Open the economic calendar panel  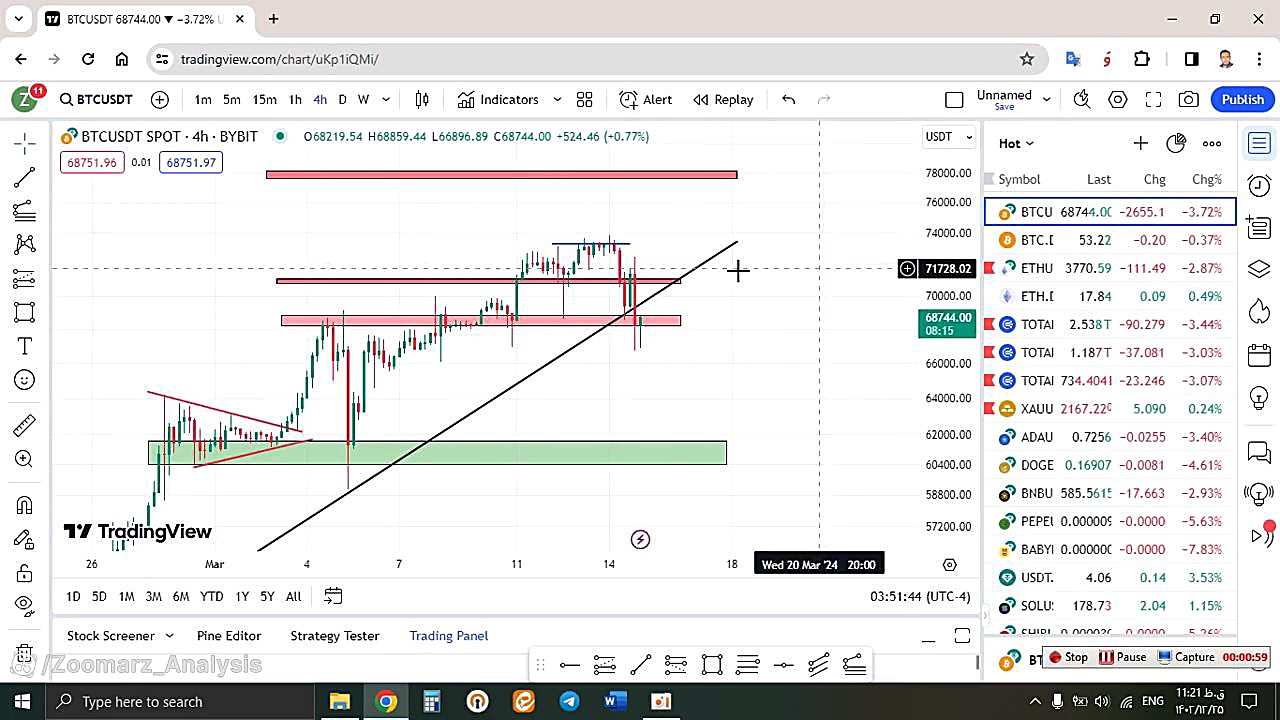click(x=1259, y=355)
